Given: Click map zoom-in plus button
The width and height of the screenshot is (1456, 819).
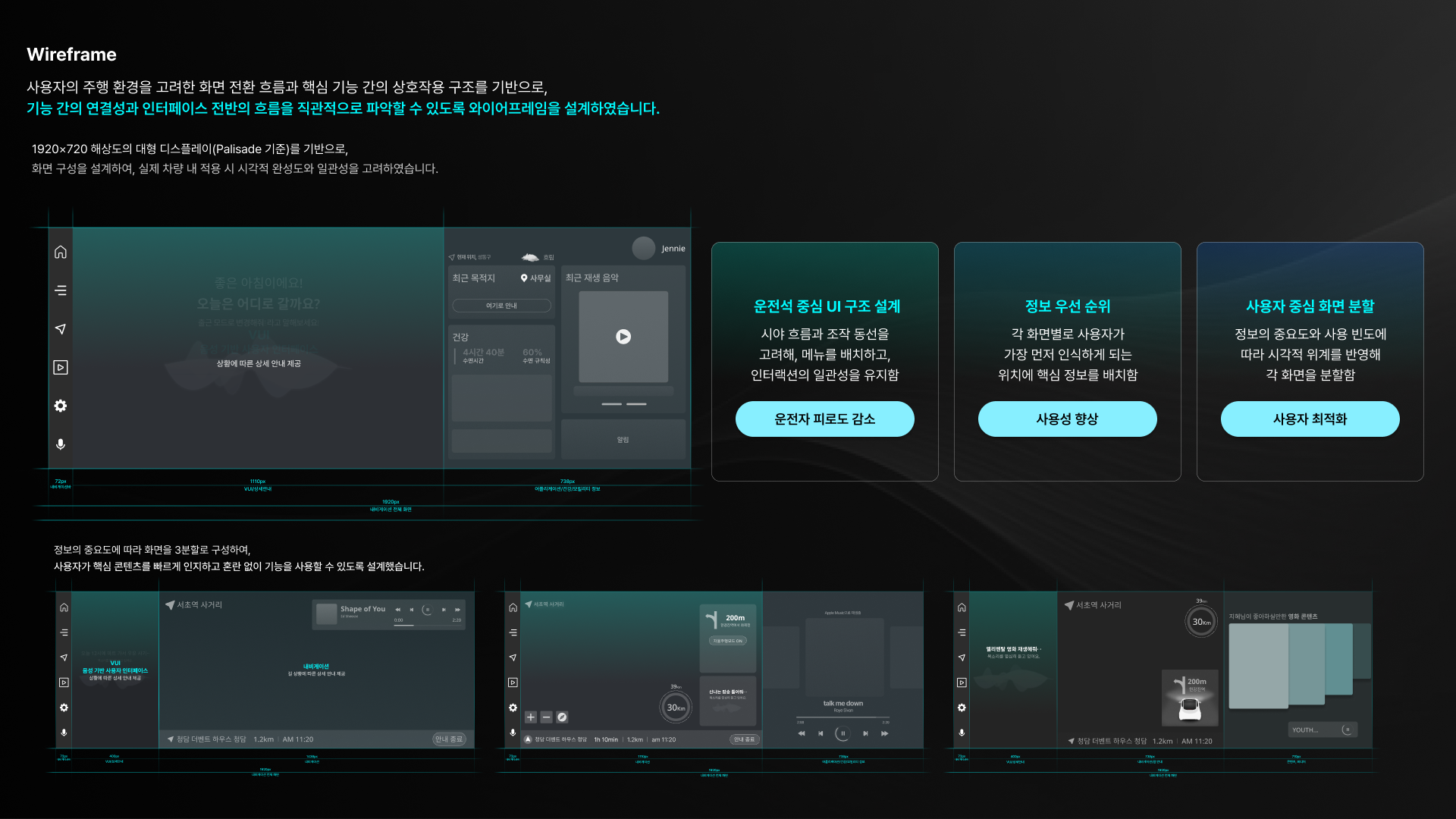Looking at the screenshot, I should [x=531, y=717].
